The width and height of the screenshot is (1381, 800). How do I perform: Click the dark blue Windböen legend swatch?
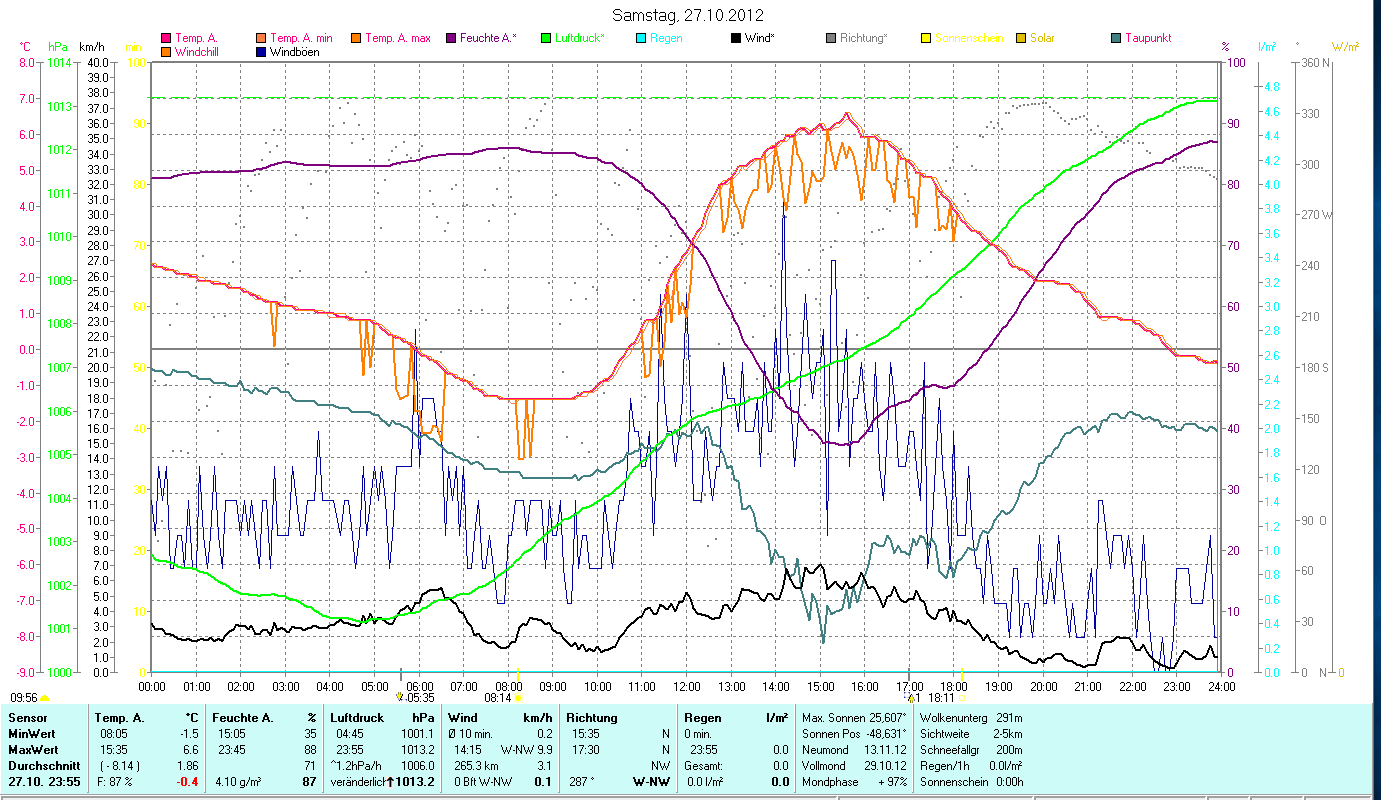262,52
